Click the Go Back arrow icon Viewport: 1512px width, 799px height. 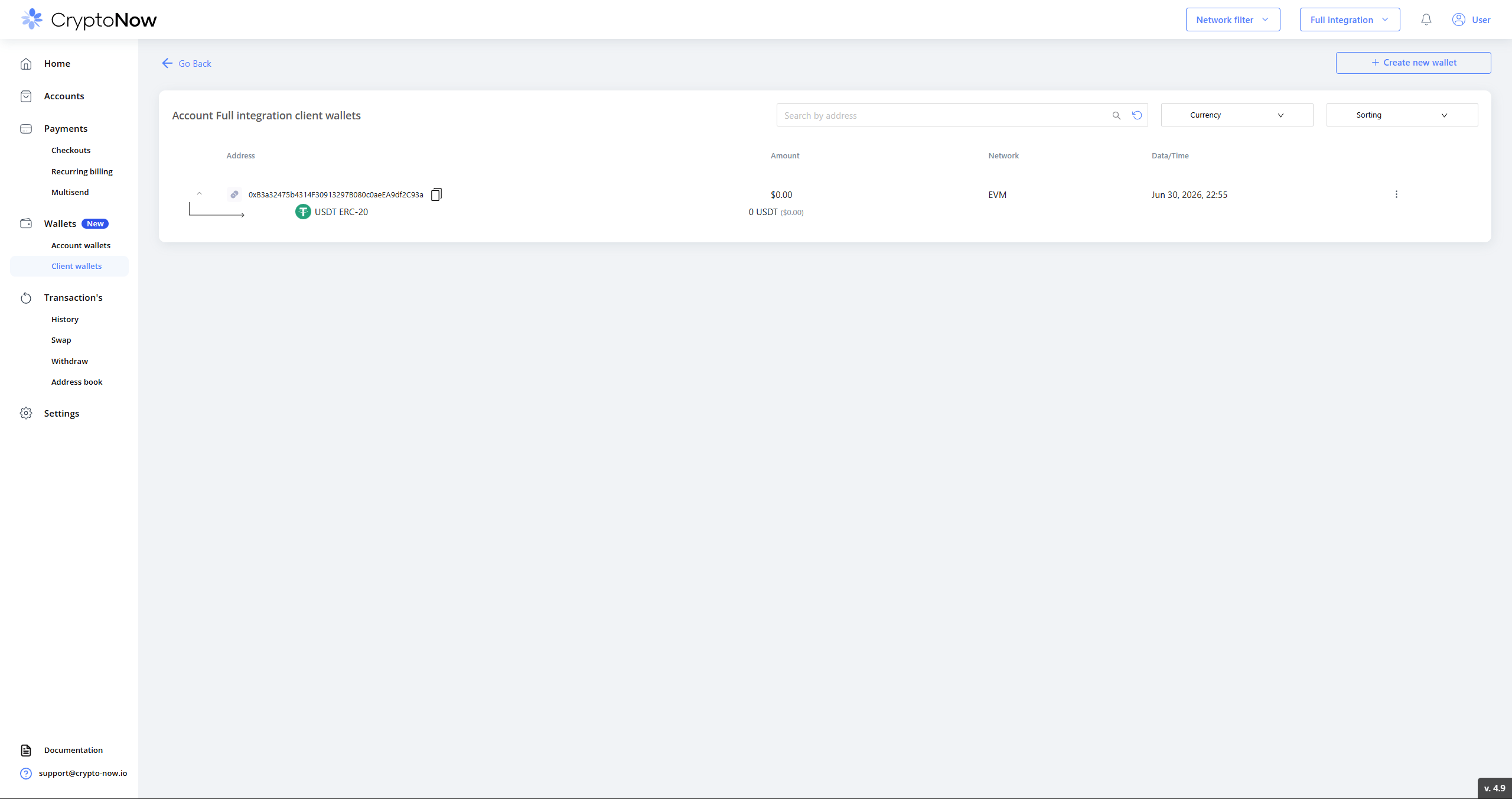[x=167, y=63]
